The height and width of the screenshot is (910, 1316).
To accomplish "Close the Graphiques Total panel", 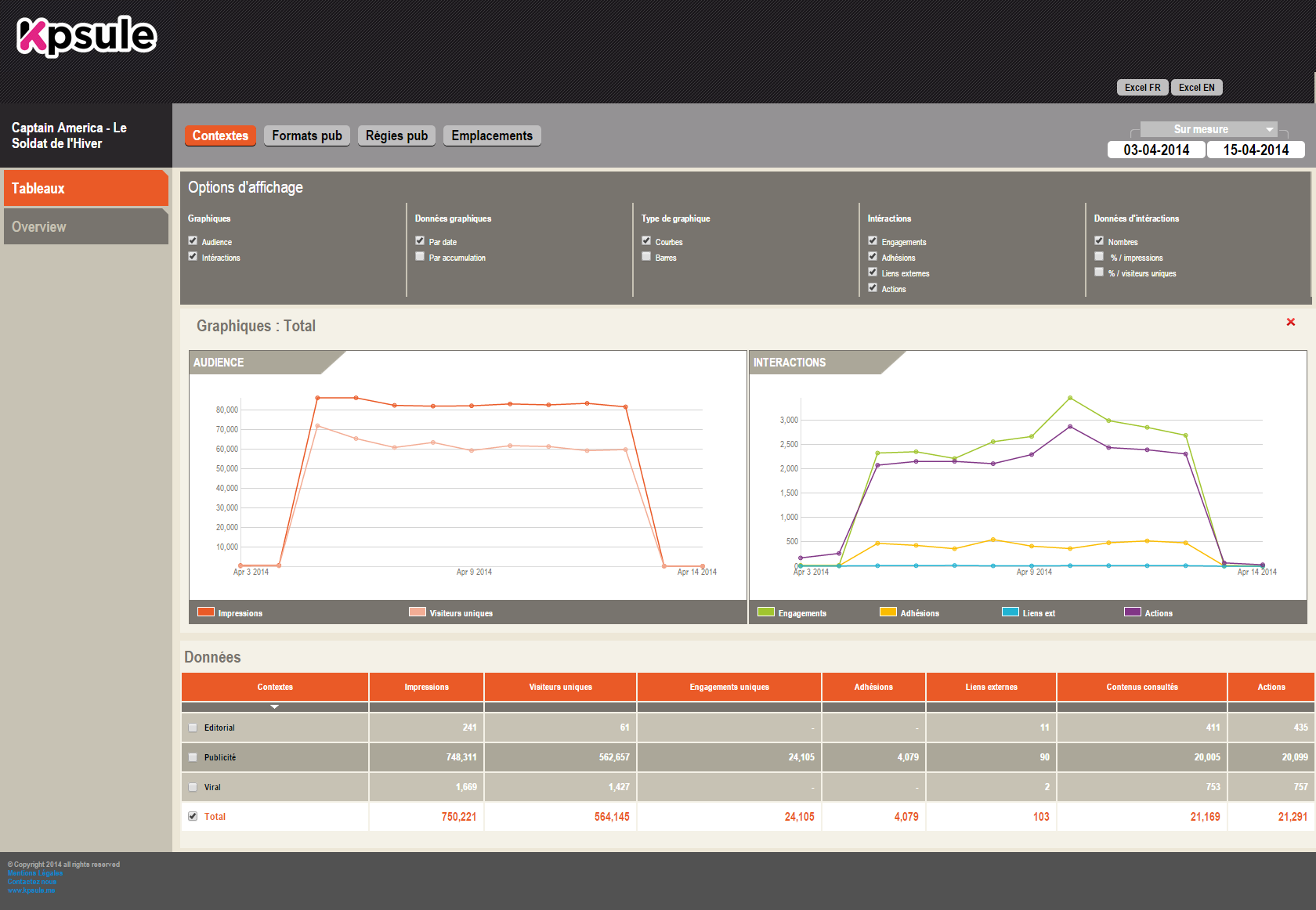I will [x=1290, y=322].
